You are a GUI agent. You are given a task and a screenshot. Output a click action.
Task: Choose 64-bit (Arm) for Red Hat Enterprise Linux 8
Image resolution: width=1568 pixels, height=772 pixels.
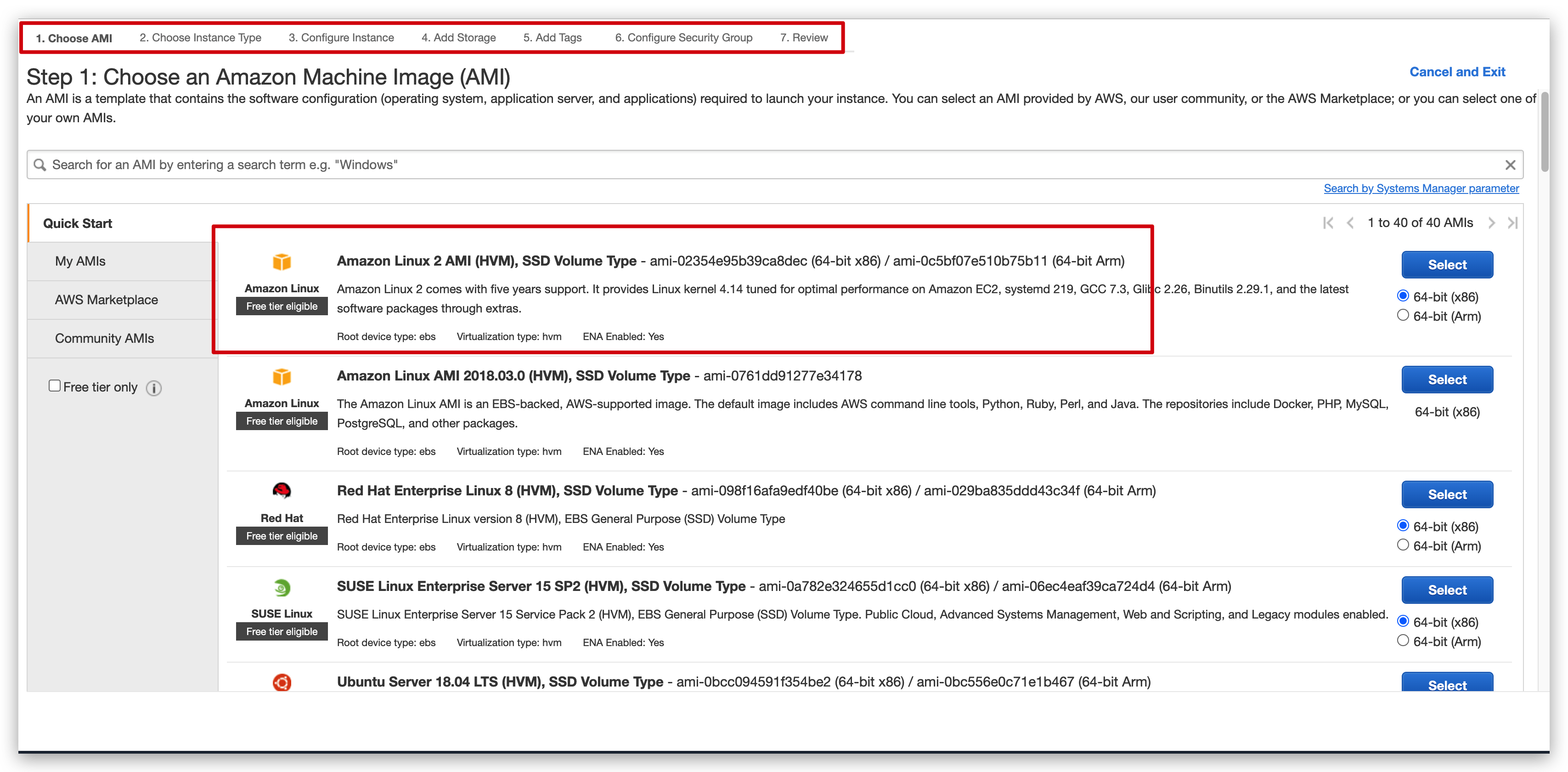click(x=1403, y=545)
